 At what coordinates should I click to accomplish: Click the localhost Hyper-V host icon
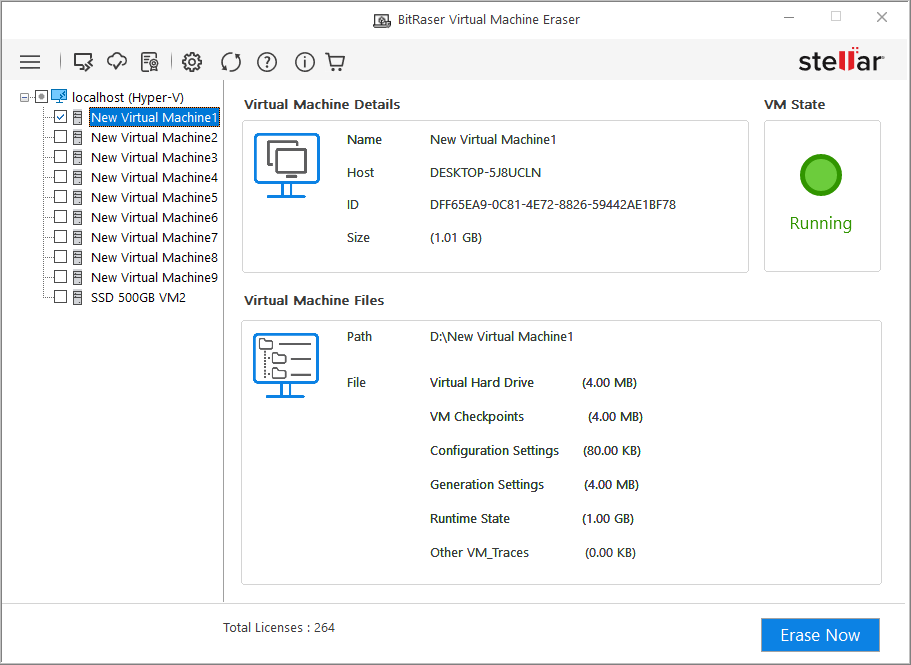pos(59,96)
